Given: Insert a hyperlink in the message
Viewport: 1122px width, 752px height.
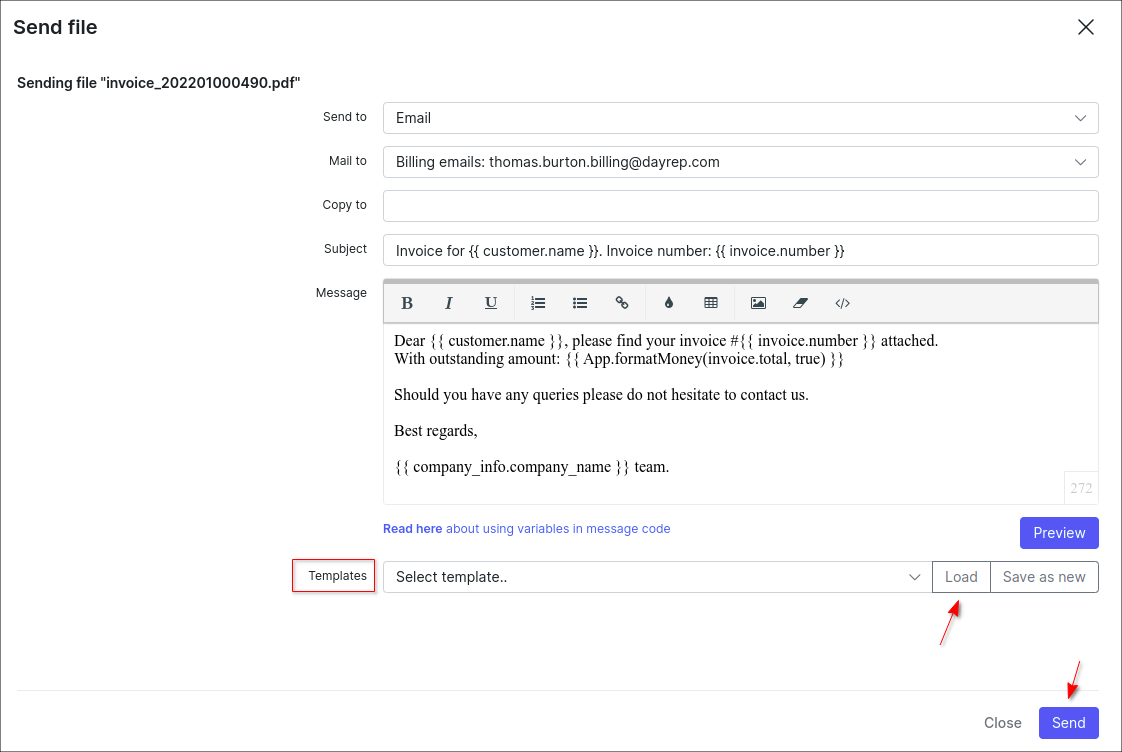Looking at the screenshot, I should pos(622,303).
